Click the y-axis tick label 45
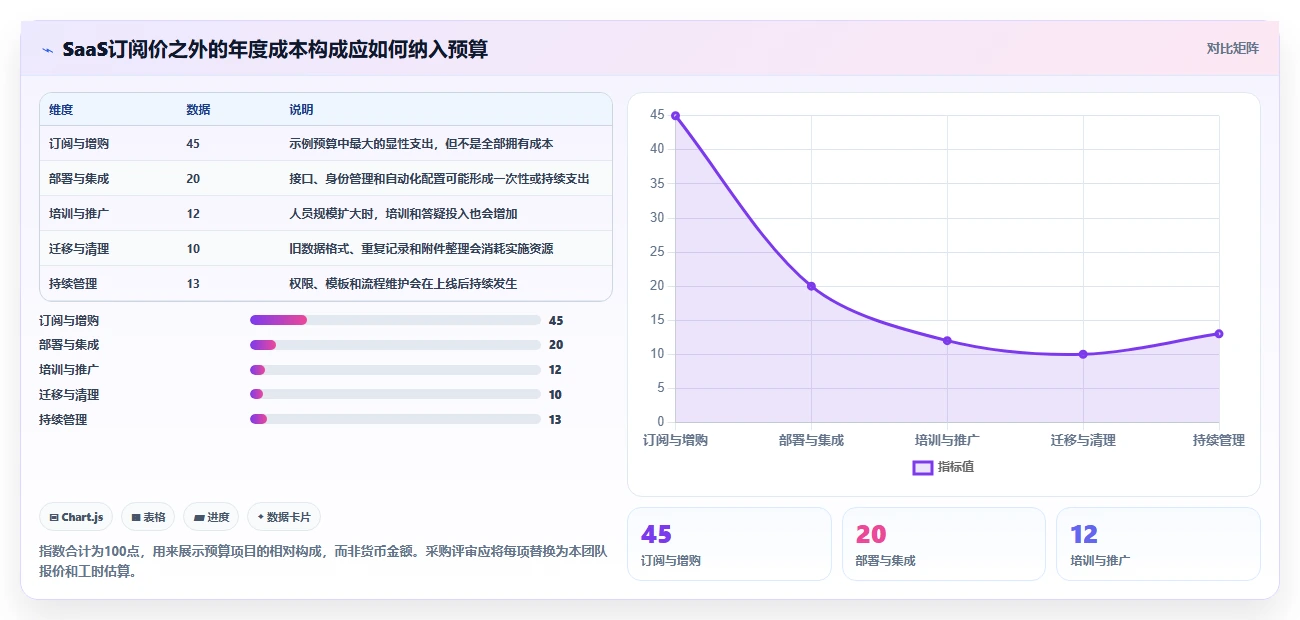Screen dimensions: 1300x620 point(657,115)
